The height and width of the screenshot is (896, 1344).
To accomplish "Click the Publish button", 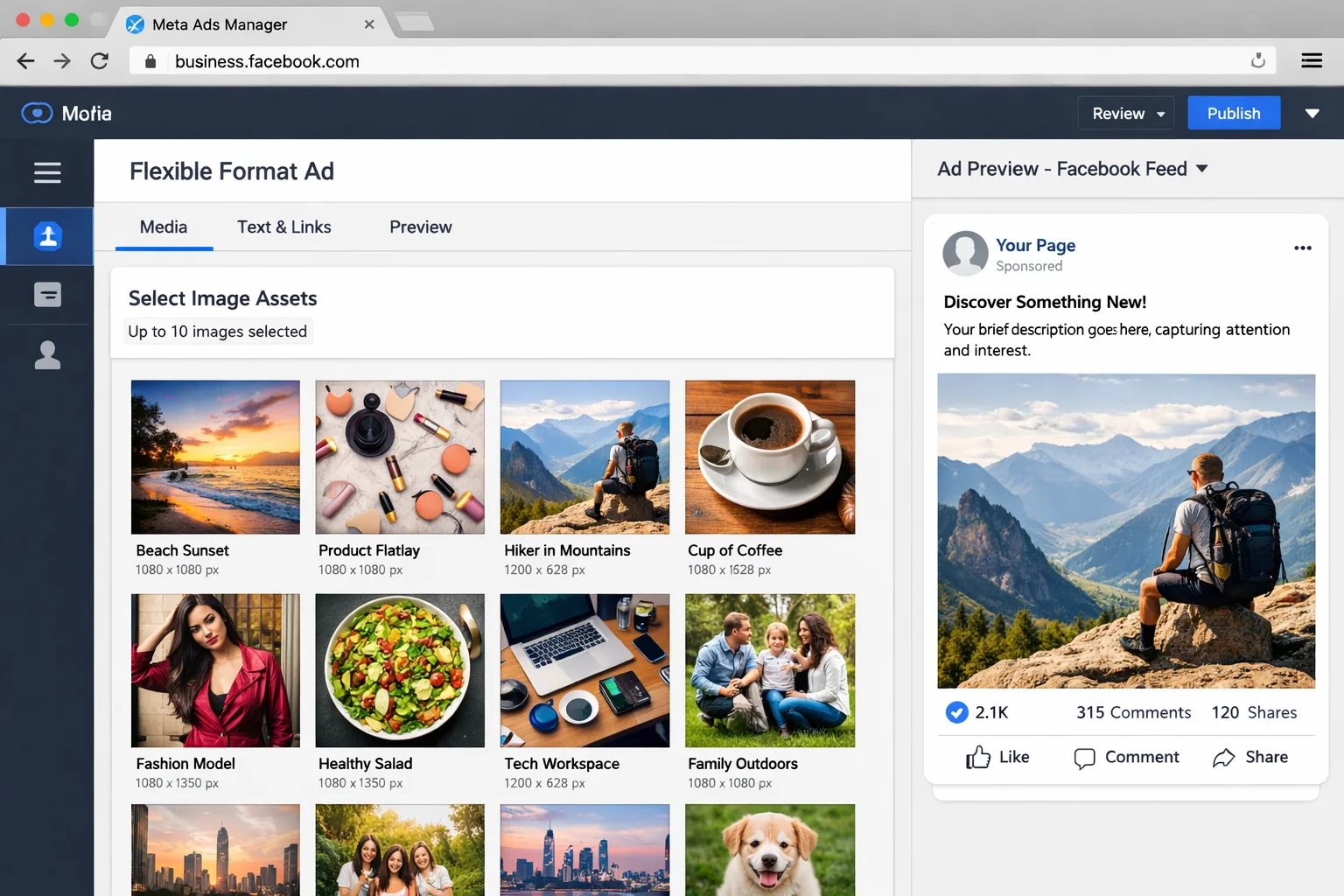I will coord(1234,113).
